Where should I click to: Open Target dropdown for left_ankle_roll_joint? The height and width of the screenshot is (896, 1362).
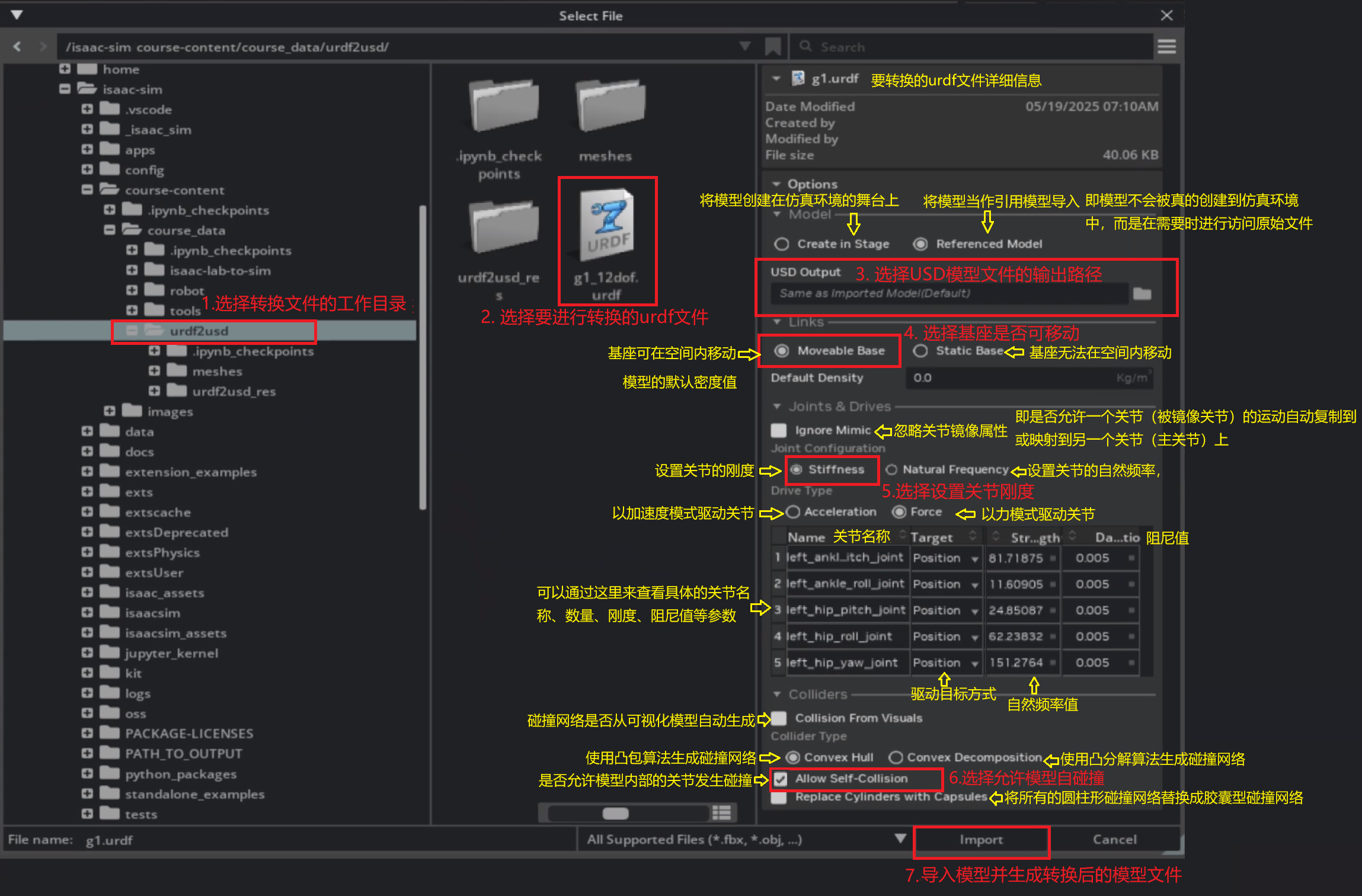pos(945,584)
